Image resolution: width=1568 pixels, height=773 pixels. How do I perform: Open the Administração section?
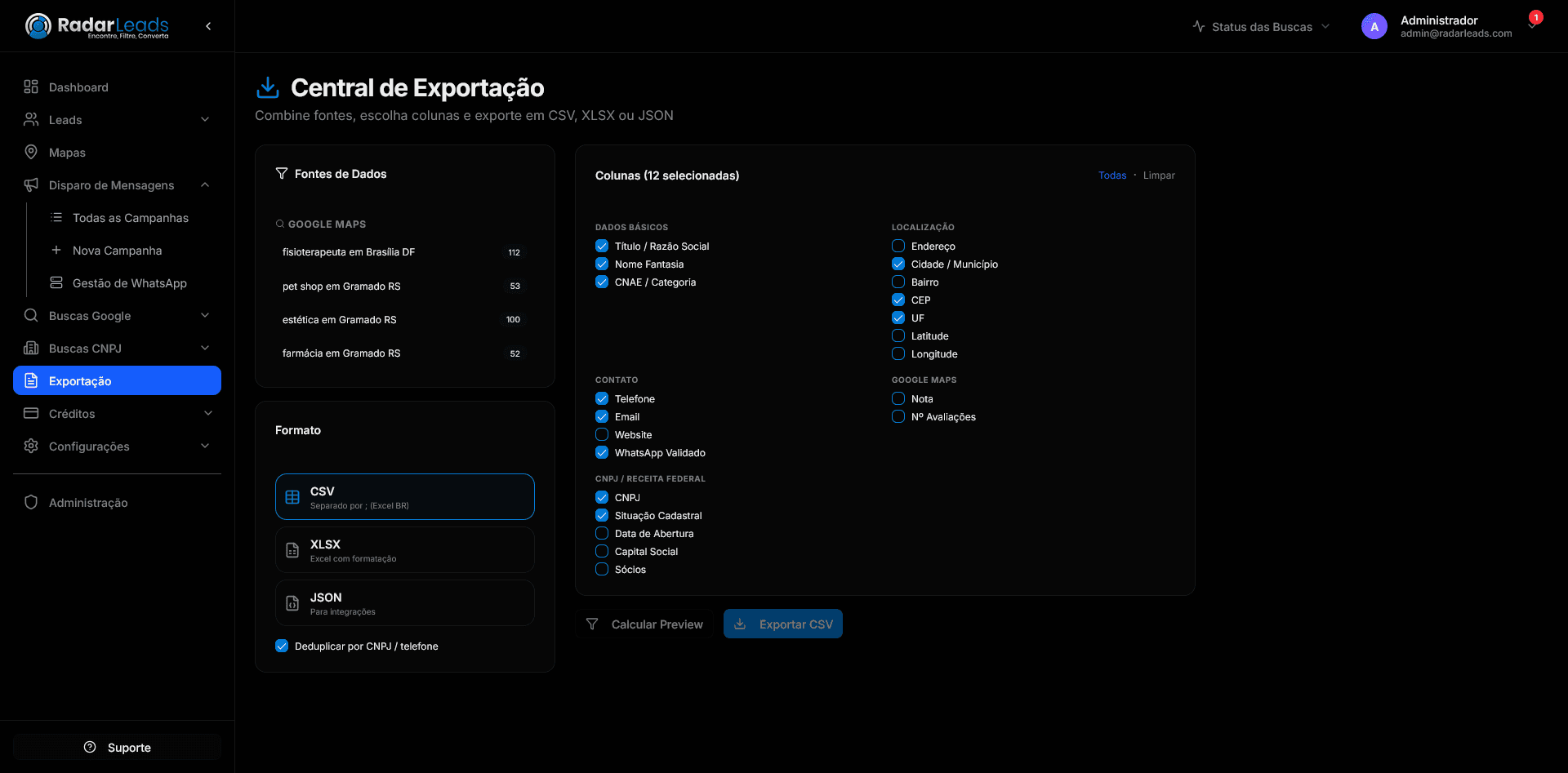coord(117,502)
